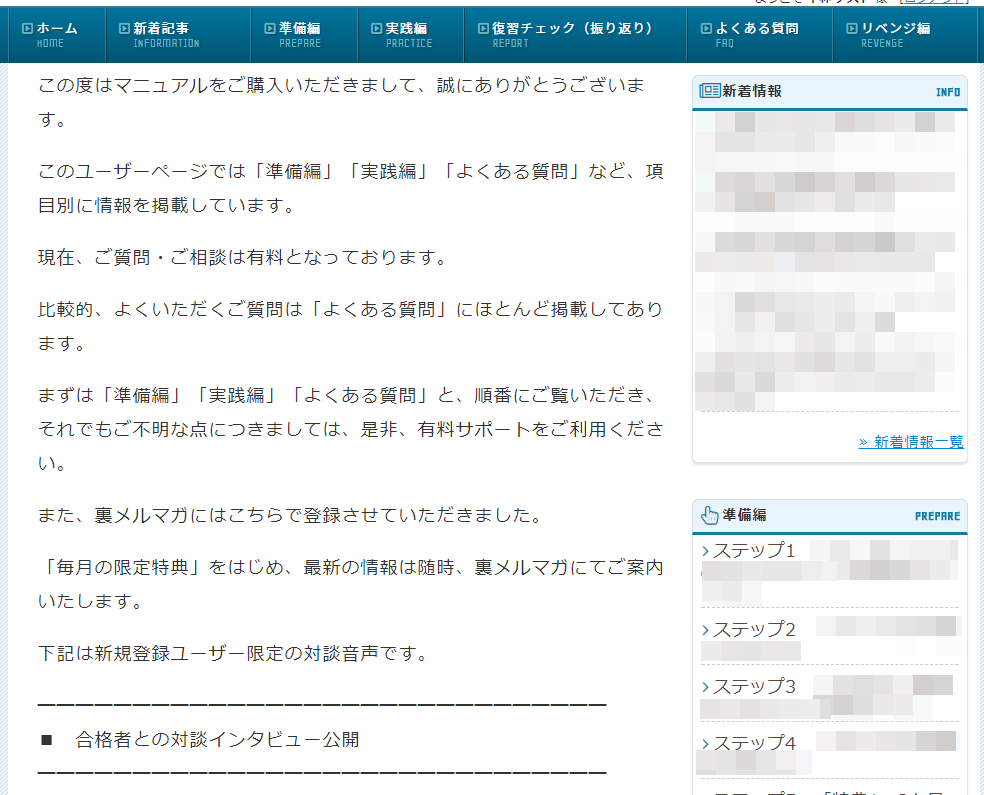Viewport: 984px width, 795px height.
Task: Click the 合格者との対談インタビュー公開 heading
Action: click(217, 740)
